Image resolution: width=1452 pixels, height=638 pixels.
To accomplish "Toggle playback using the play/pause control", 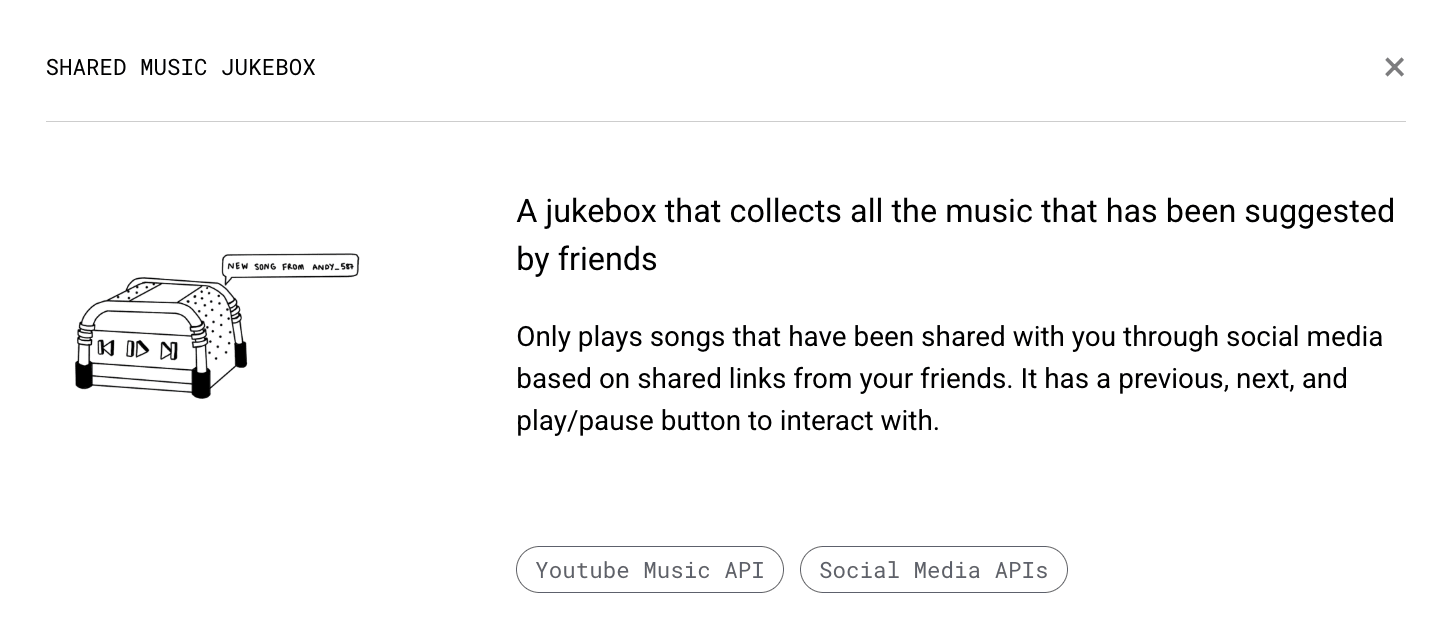I will (x=138, y=350).
